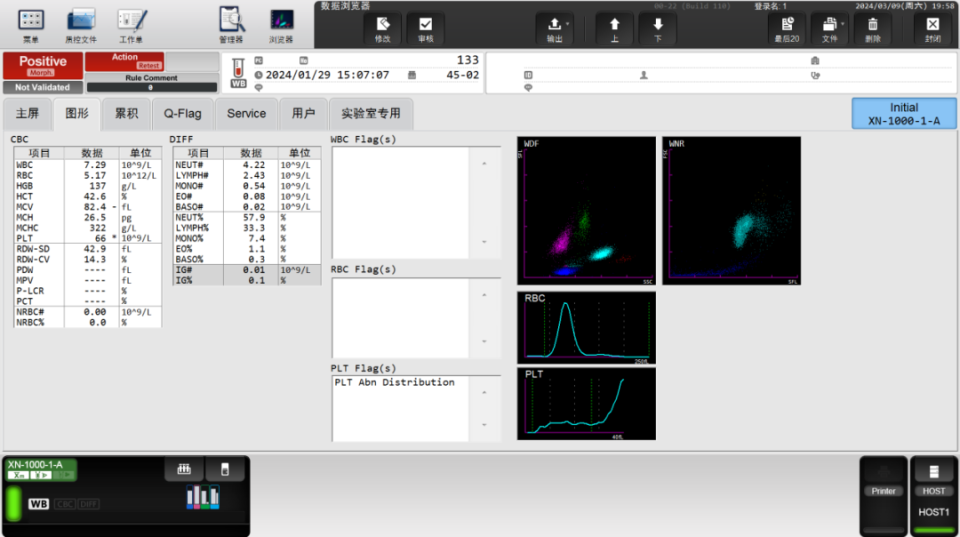The width and height of the screenshot is (960, 537).
Task: Open the work list (工作单) icon
Action: [x=131, y=24]
